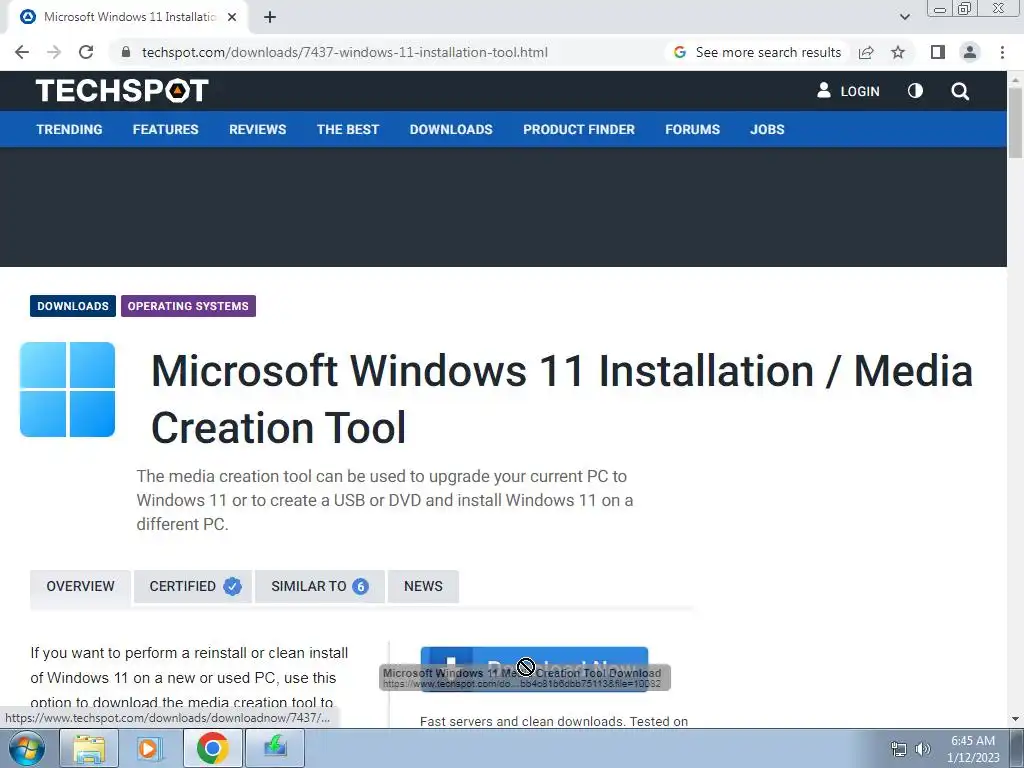
Task: Select the Microsoft Windows 11 Installation tab
Action: click(x=127, y=17)
